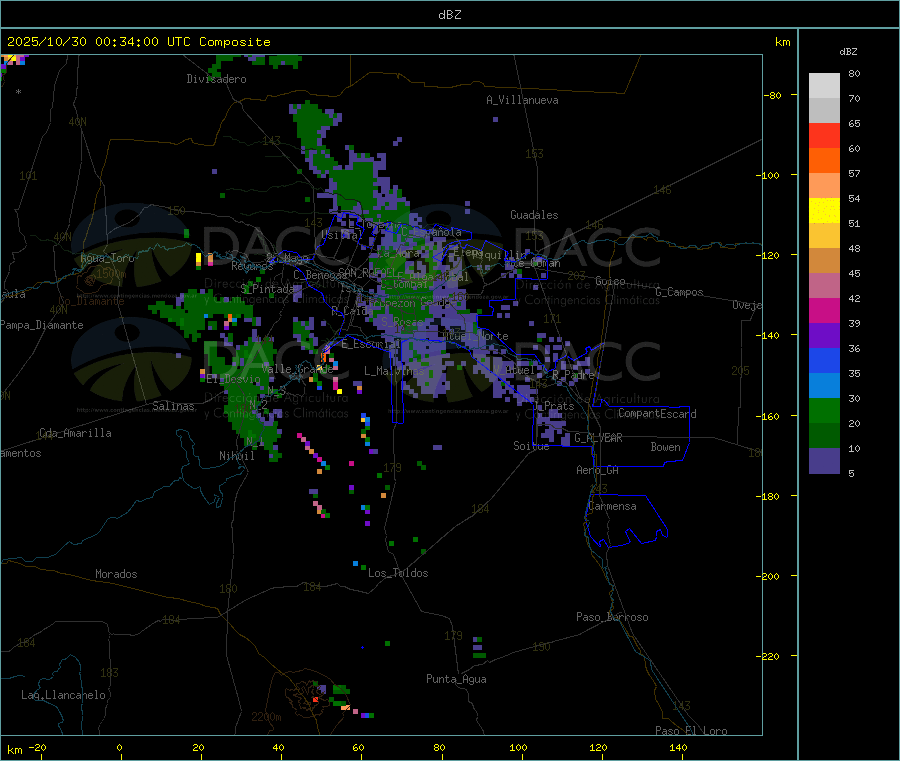Click the 'Divisadero' map label
This screenshot has width=900, height=761.
point(216,79)
